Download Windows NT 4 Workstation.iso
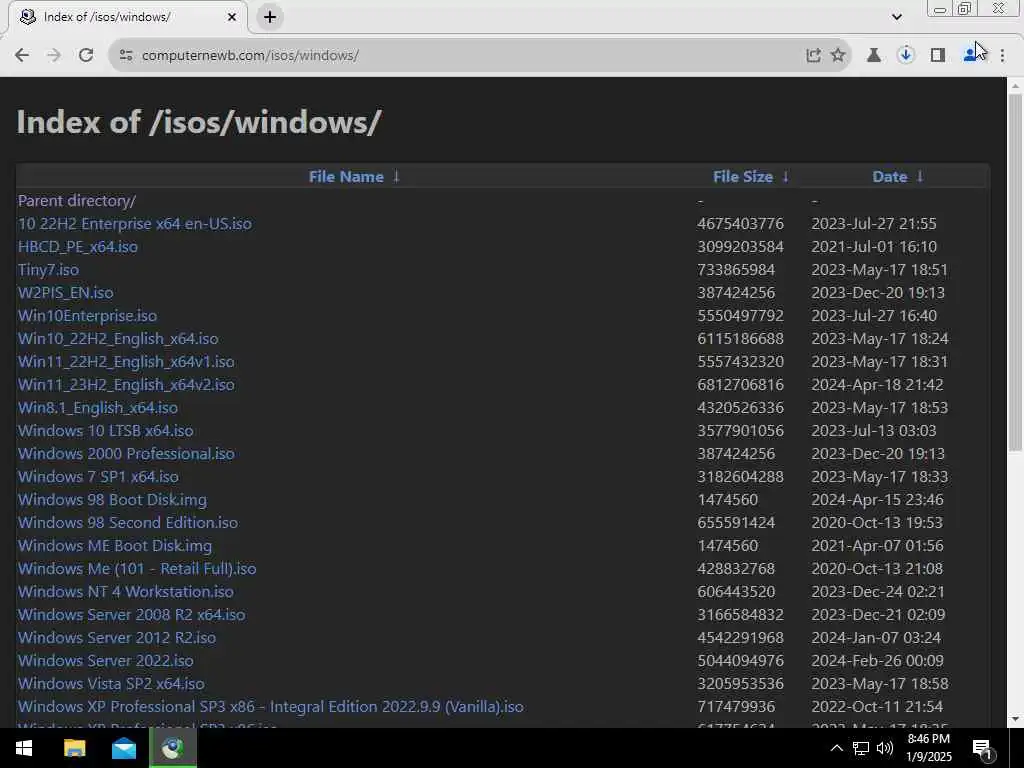1024x768 pixels. (x=125, y=592)
